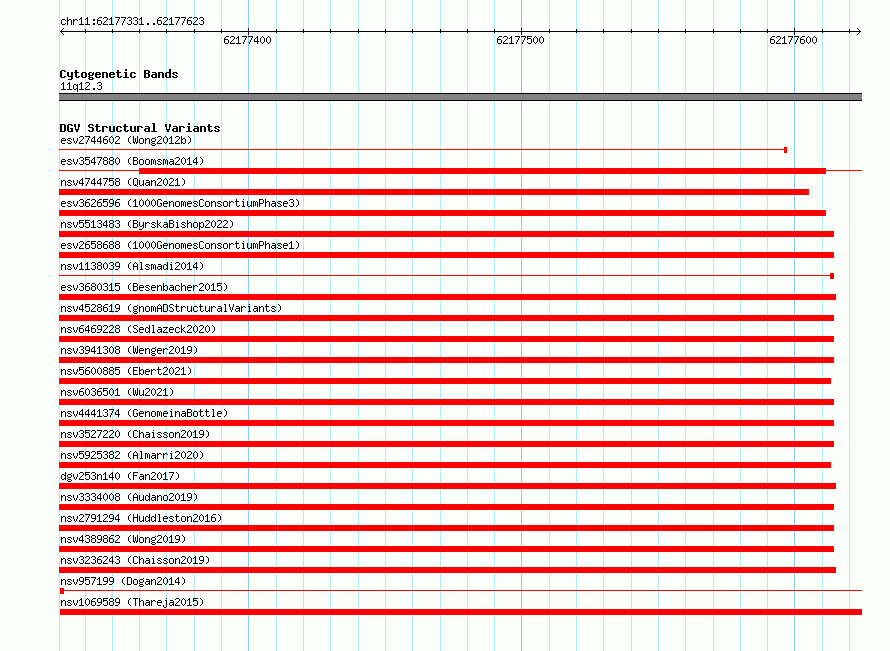Select variant nsv4744758 (Quan2021)
This screenshot has width=890, height=651.
[x=123, y=182]
